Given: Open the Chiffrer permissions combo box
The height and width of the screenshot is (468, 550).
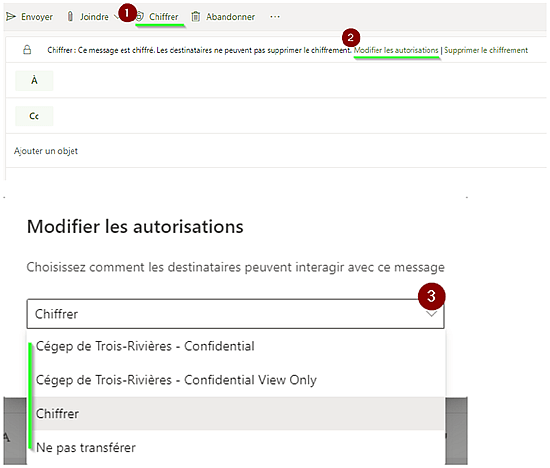Looking at the screenshot, I should (x=236, y=314).
